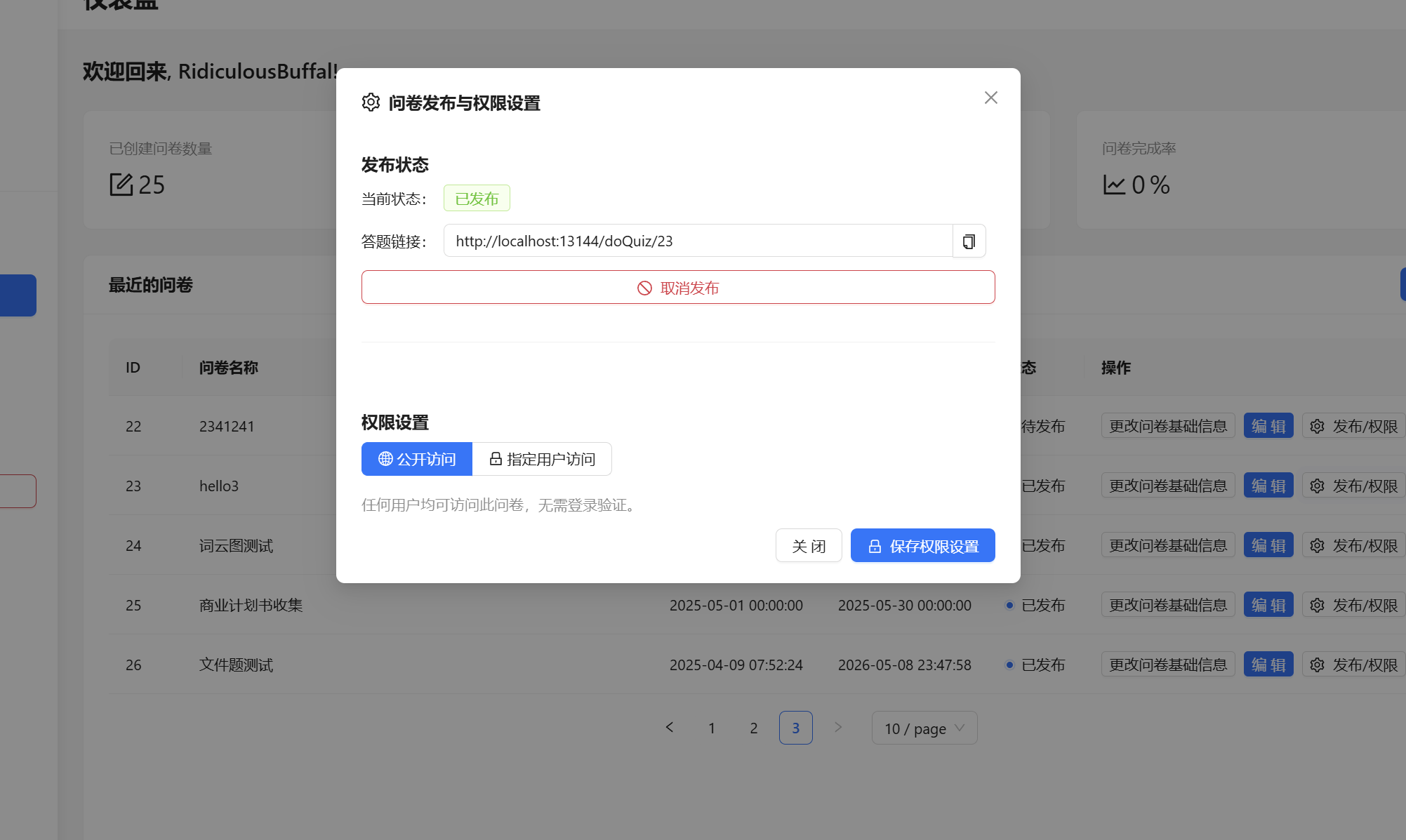
Task: Click the created quiz count edit icon
Action: pos(121,185)
